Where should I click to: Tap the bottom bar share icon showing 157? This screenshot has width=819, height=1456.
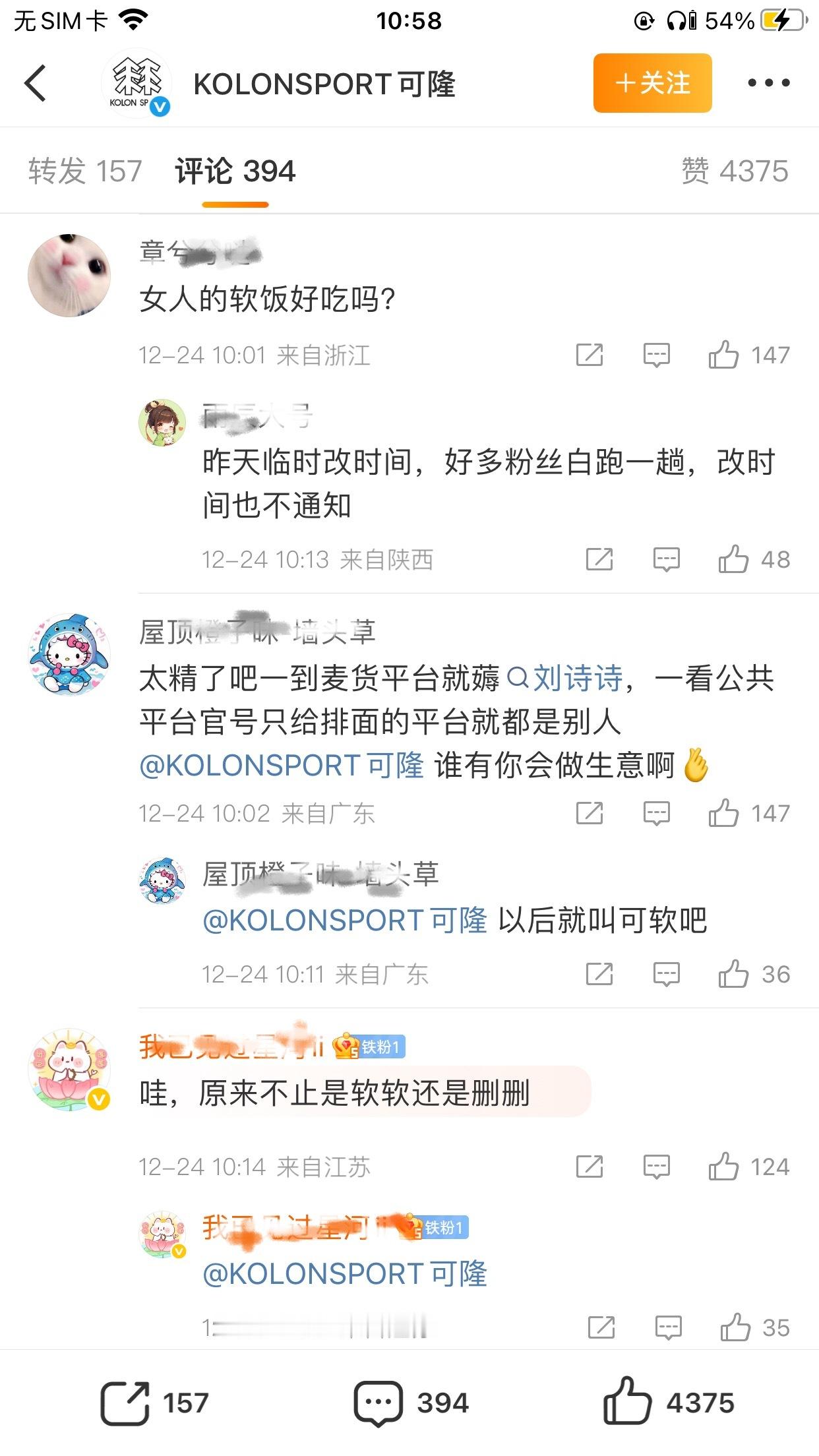pyautogui.click(x=125, y=1403)
